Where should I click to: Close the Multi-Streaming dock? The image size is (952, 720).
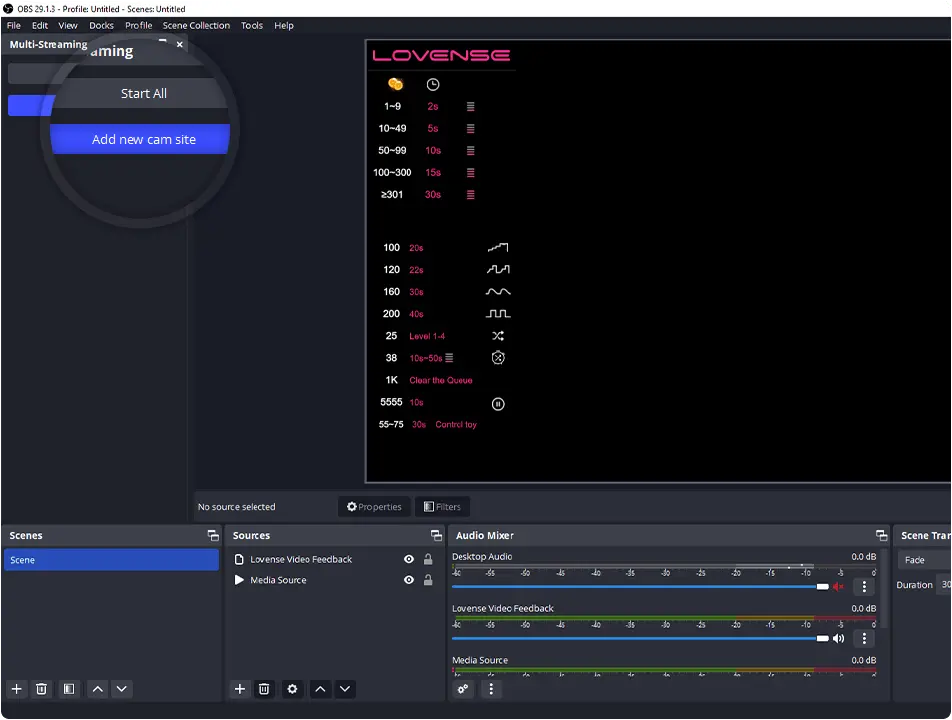pos(180,44)
